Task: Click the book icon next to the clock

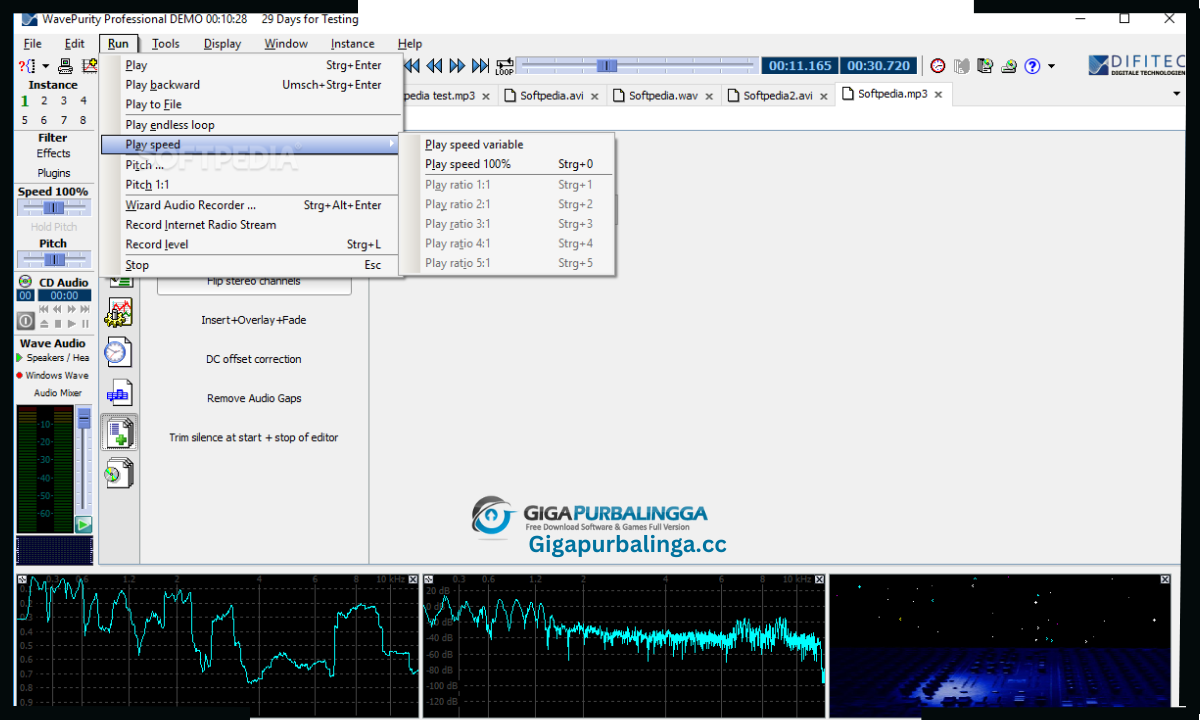Action: (962, 66)
